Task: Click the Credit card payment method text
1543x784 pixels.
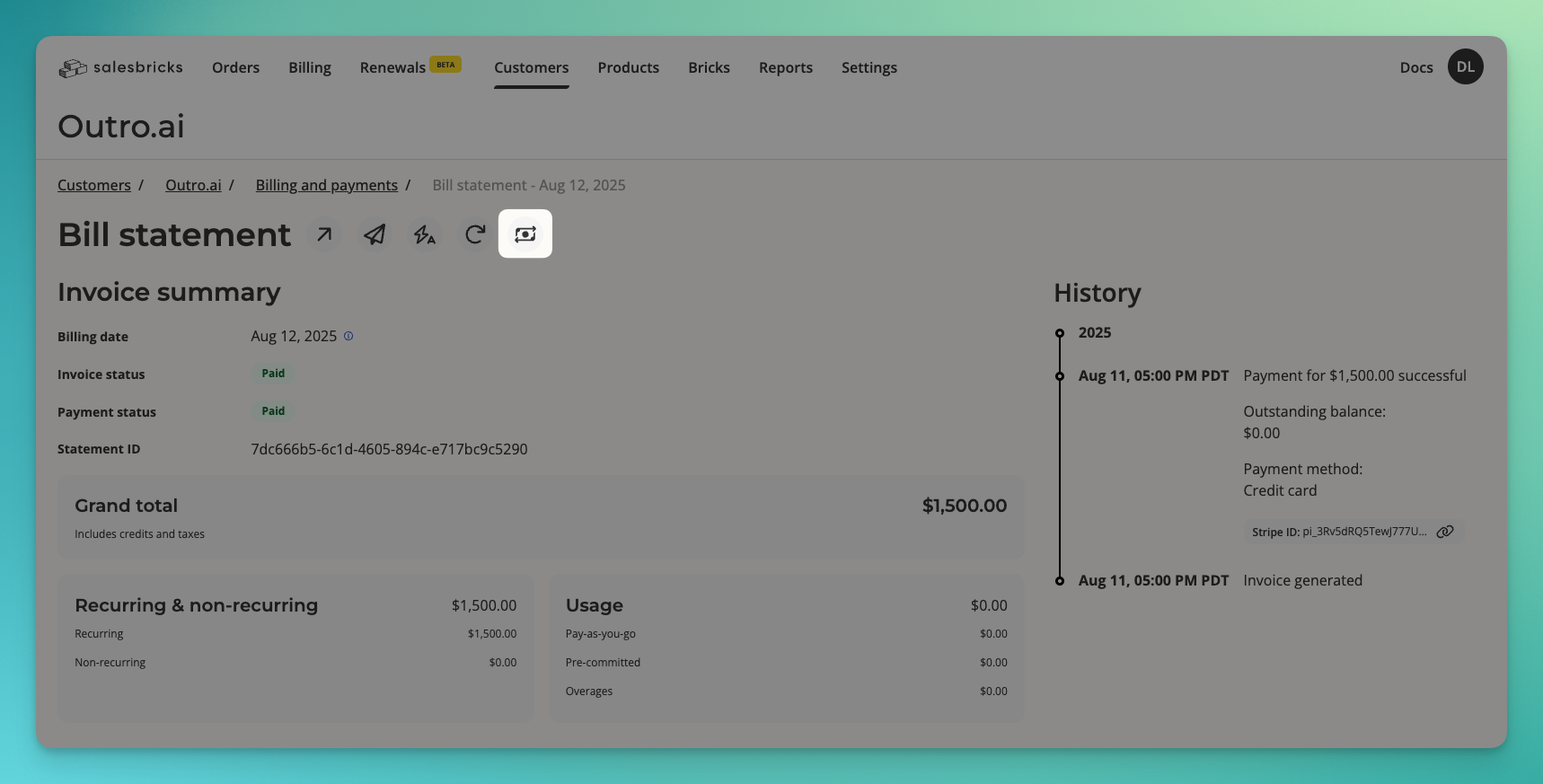Action: coord(1280,490)
